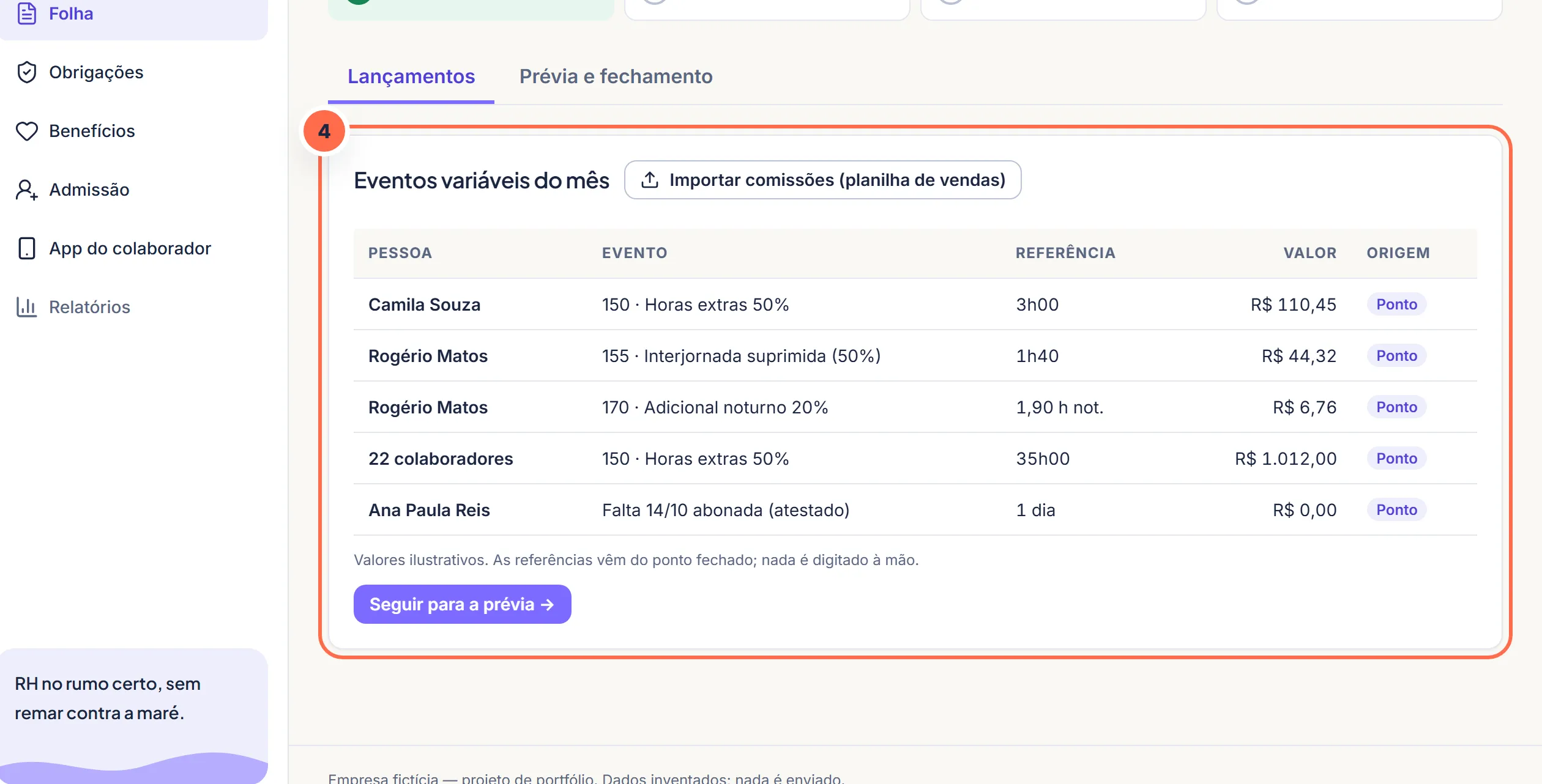Select the Admissão sidebar item
This screenshot has height=784, width=1542.
point(133,190)
